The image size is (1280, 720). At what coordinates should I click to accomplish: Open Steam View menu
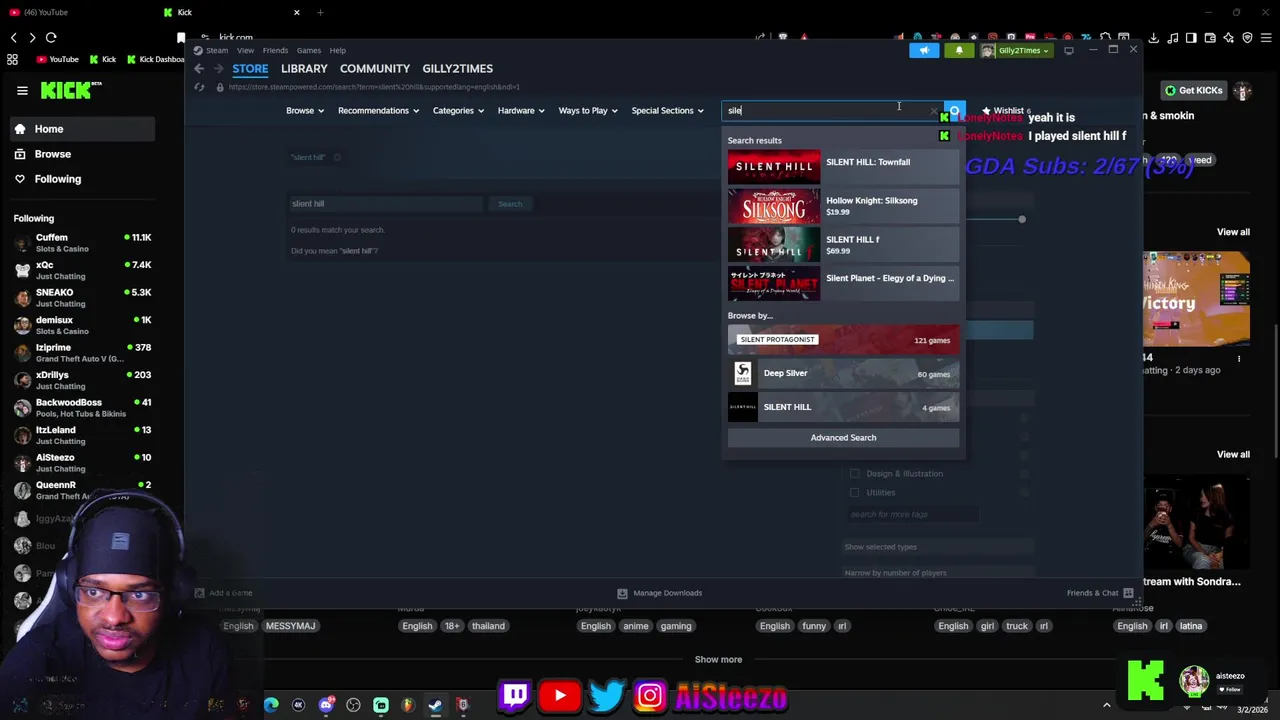pos(245,50)
